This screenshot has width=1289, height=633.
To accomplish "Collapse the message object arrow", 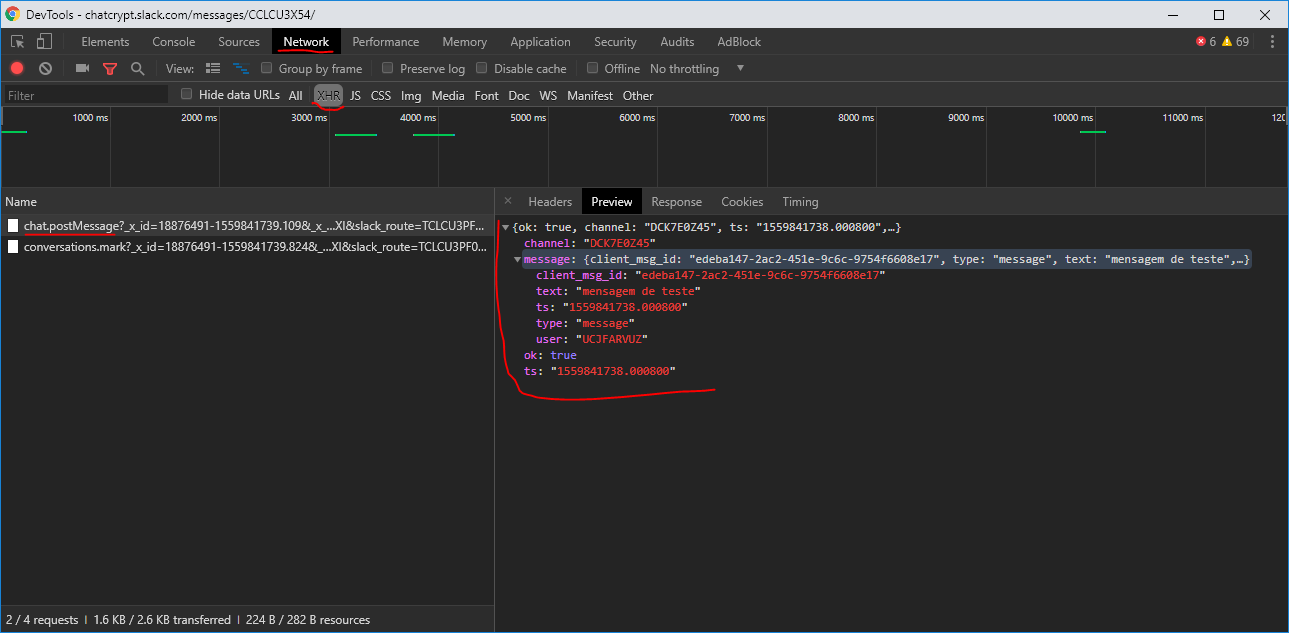I will point(517,260).
